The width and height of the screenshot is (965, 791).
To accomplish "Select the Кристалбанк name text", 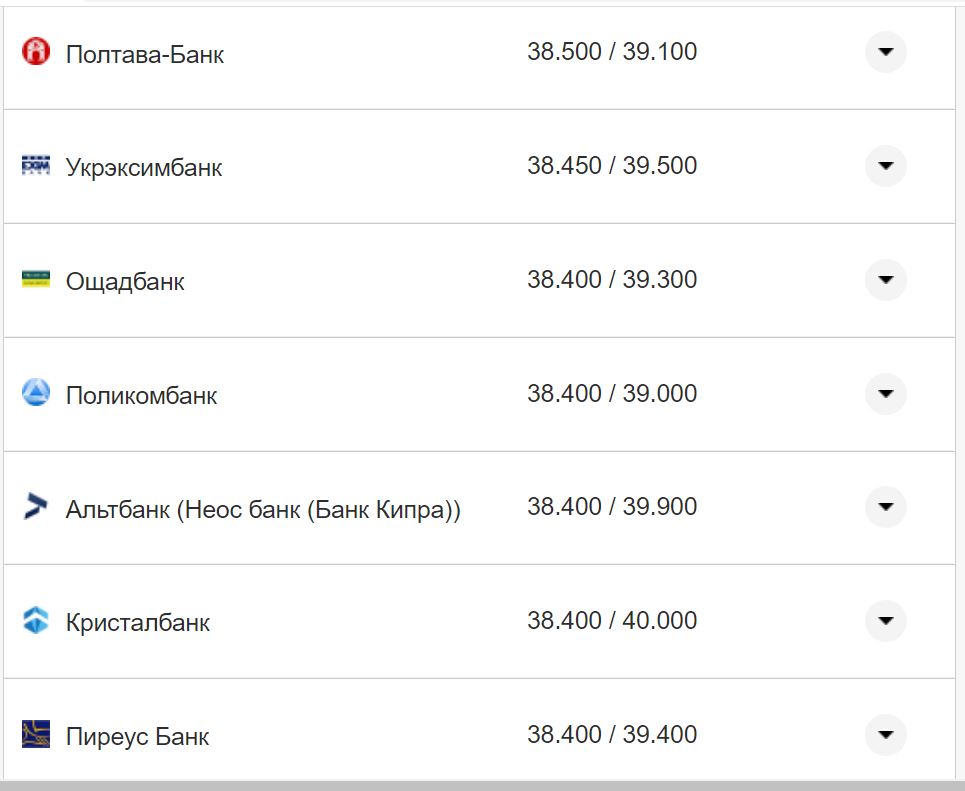I will coord(138,623).
